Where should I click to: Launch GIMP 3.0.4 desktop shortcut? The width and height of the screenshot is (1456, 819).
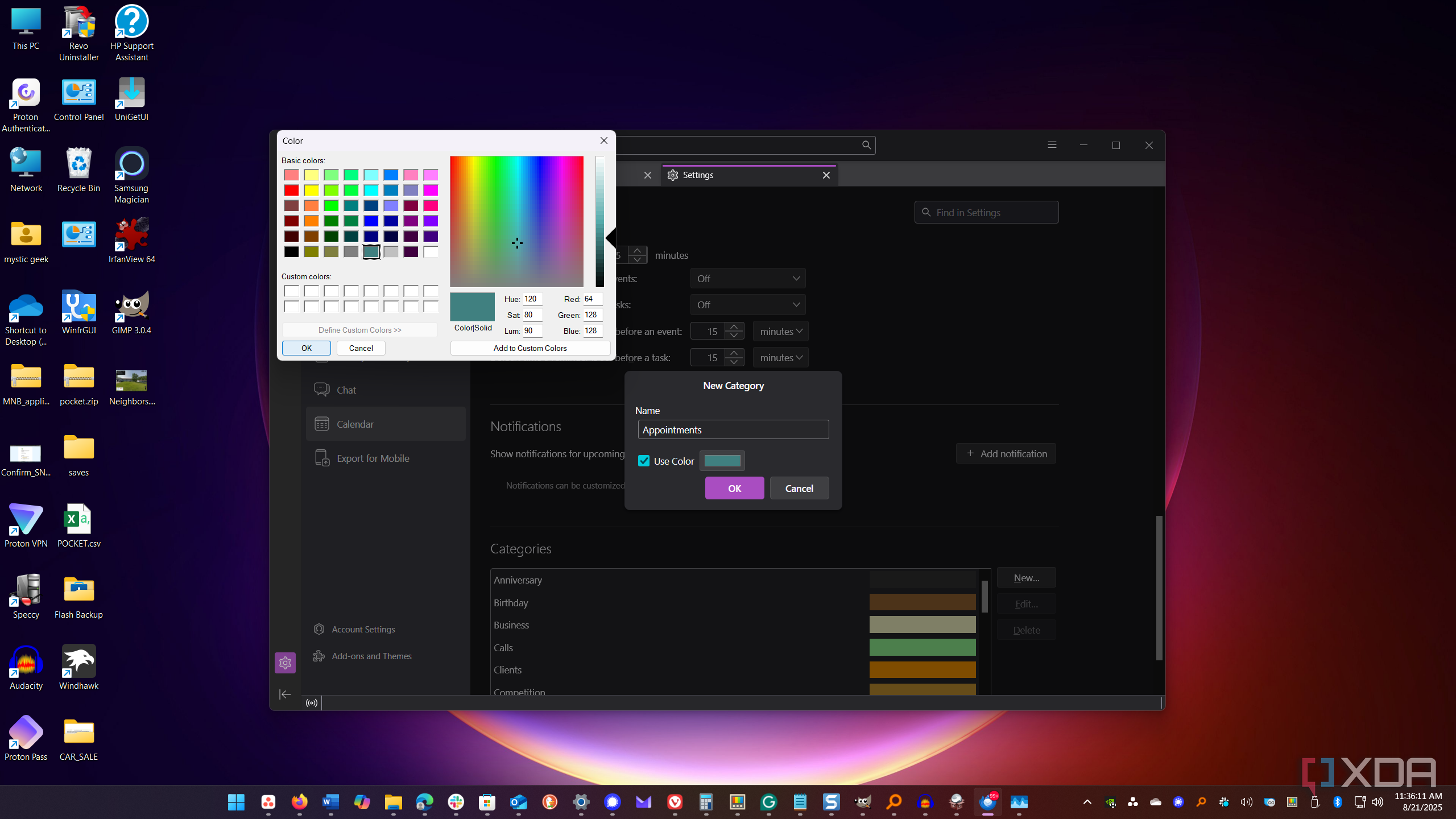(x=131, y=313)
